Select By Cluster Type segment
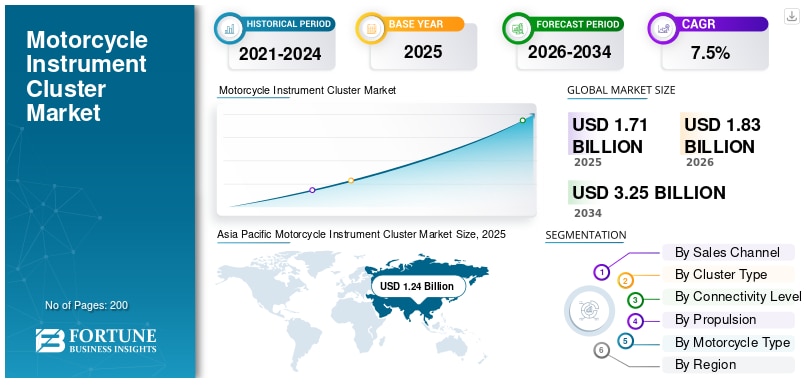The height and width of the screenshot is (385, 807). [x=728, y=274]
